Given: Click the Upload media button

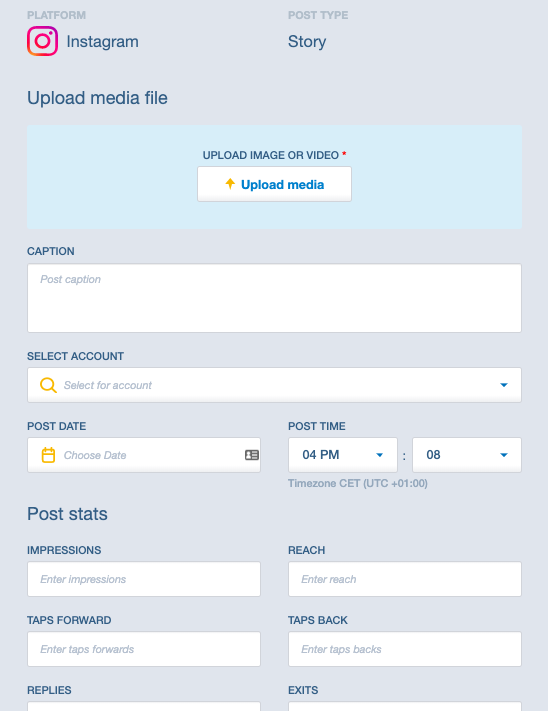Looking at the screenshot, I should (274, 184).
